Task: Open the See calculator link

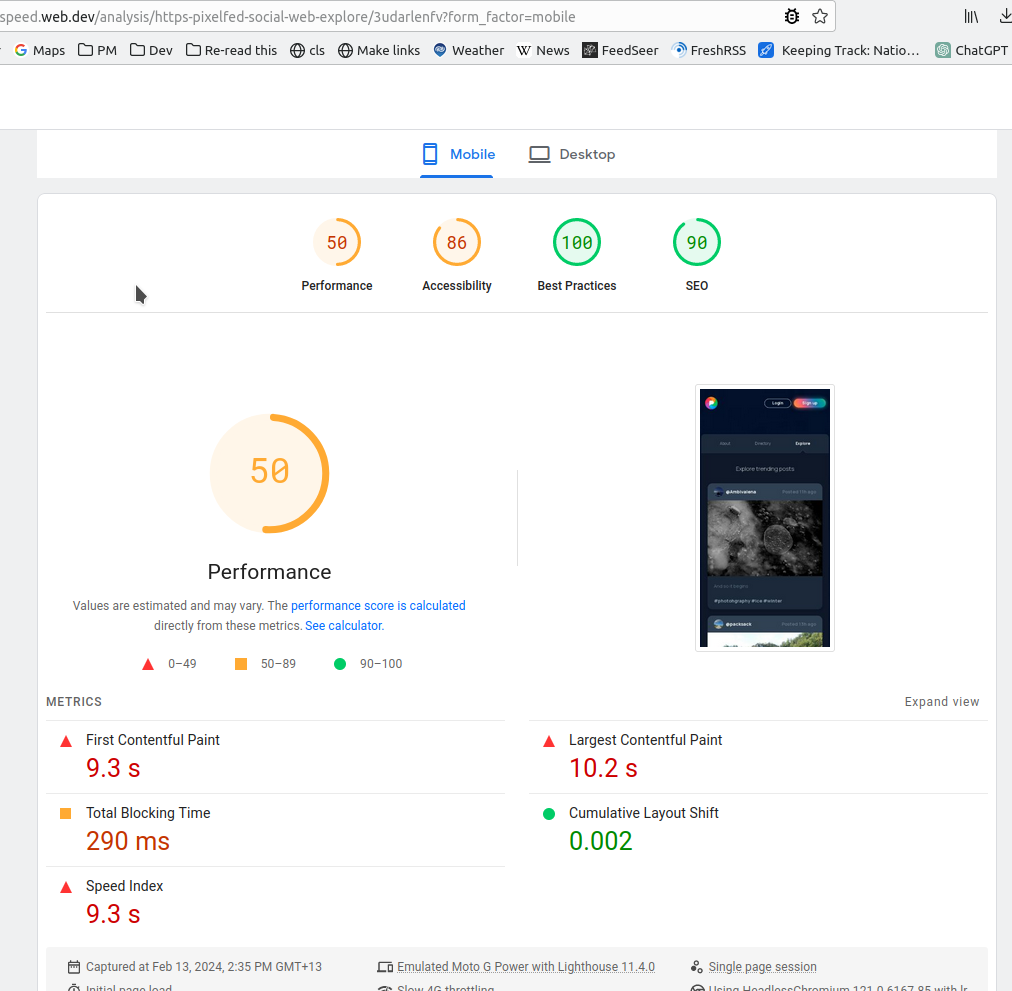Action: pyautogui.click(x=343, y=625)
